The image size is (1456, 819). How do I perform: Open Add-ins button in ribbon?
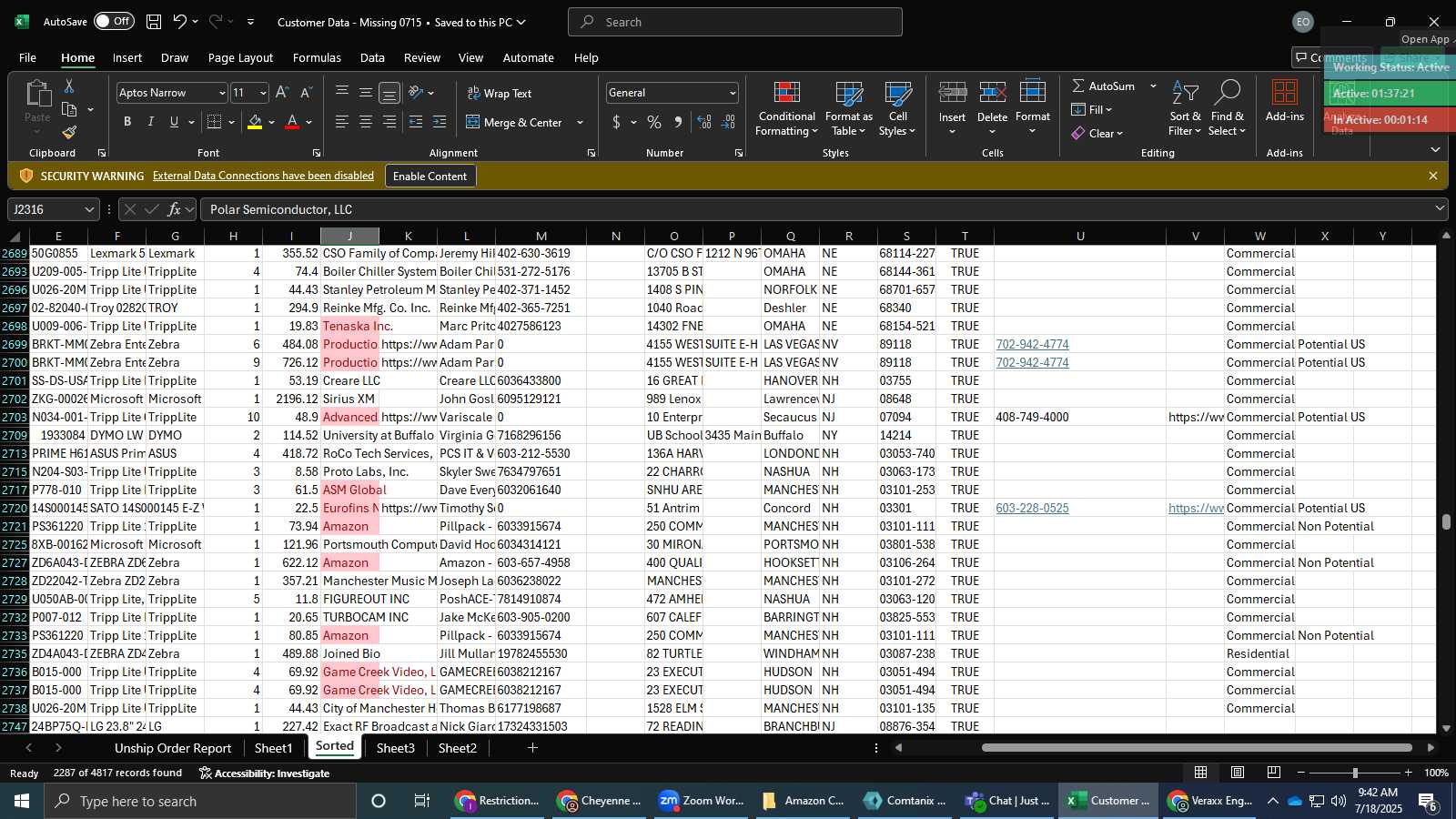coord(1285,101)
